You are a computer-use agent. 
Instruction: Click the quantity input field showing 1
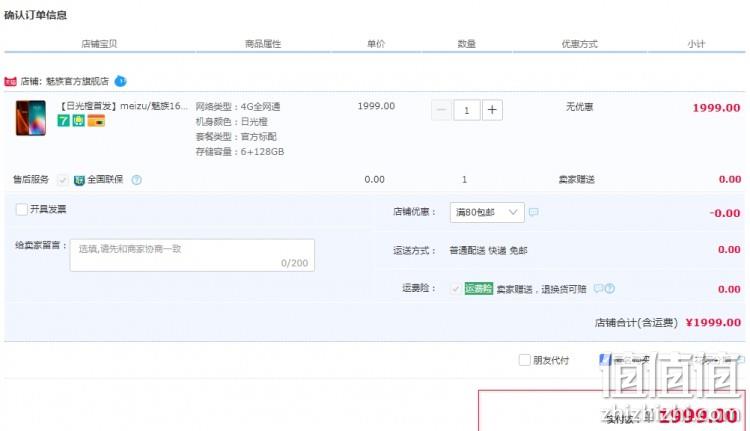tap(467, 110)
